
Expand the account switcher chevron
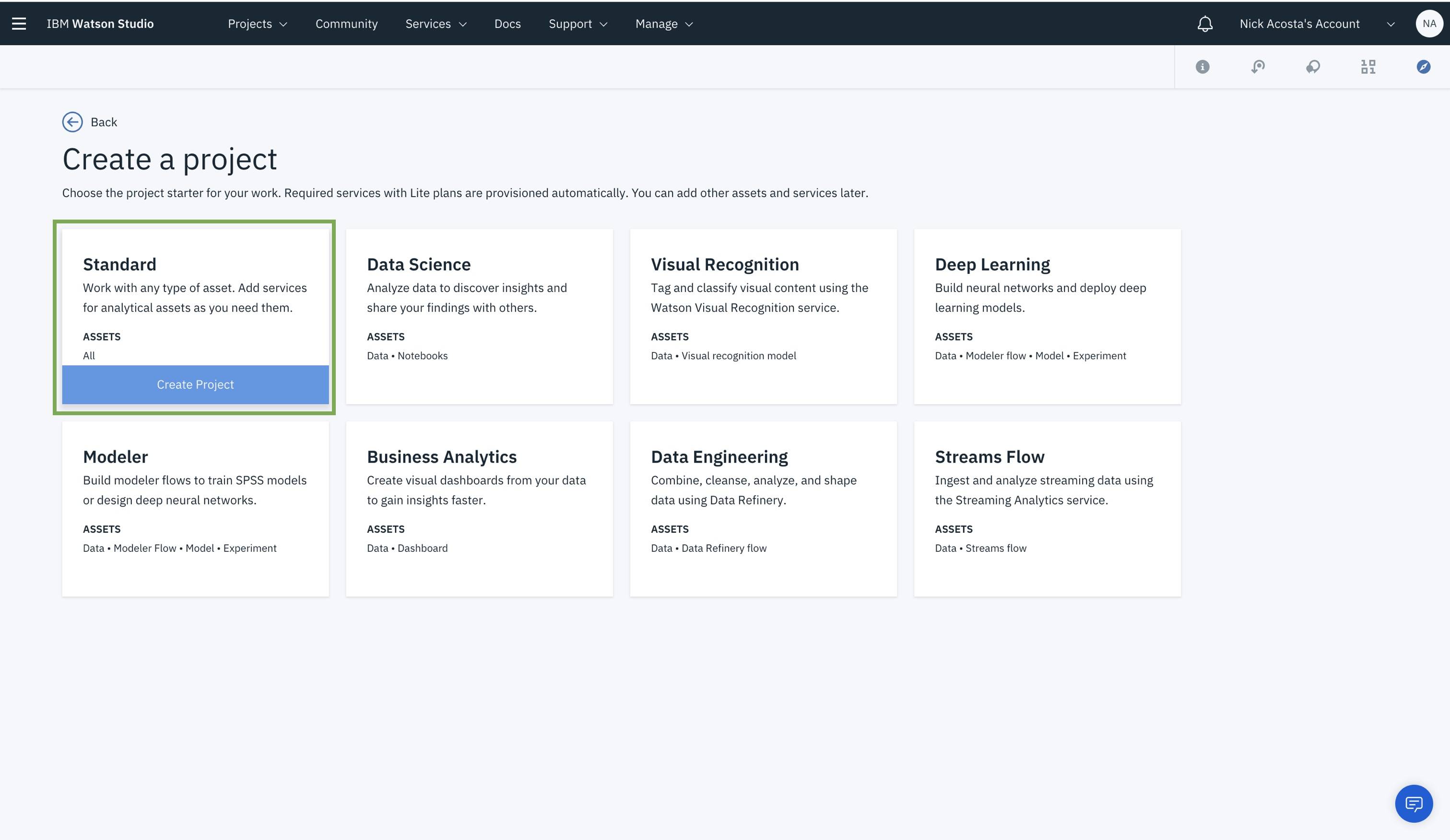[x=1391, y=24]
